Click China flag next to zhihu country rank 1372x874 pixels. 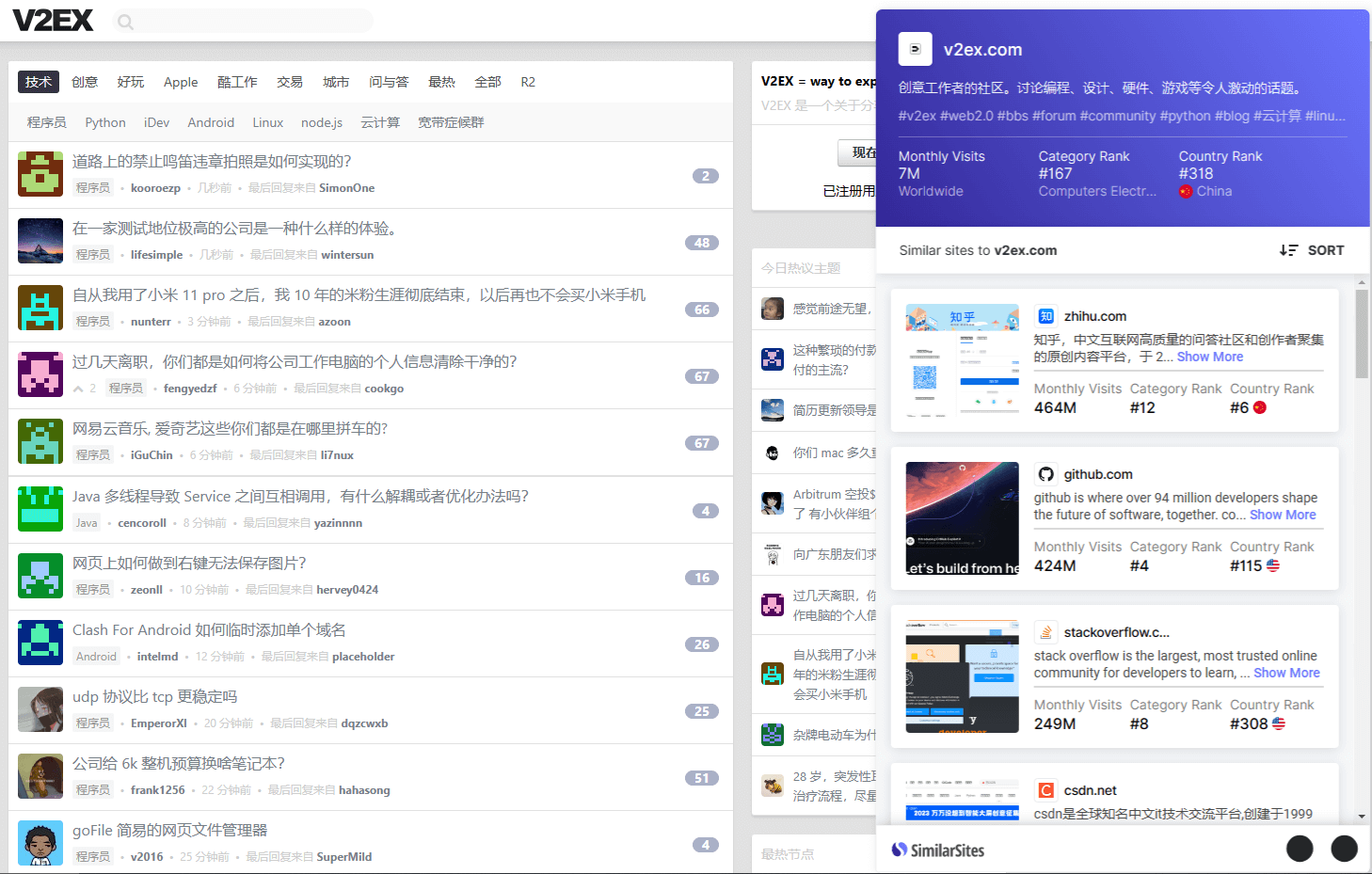point(1260,407)
